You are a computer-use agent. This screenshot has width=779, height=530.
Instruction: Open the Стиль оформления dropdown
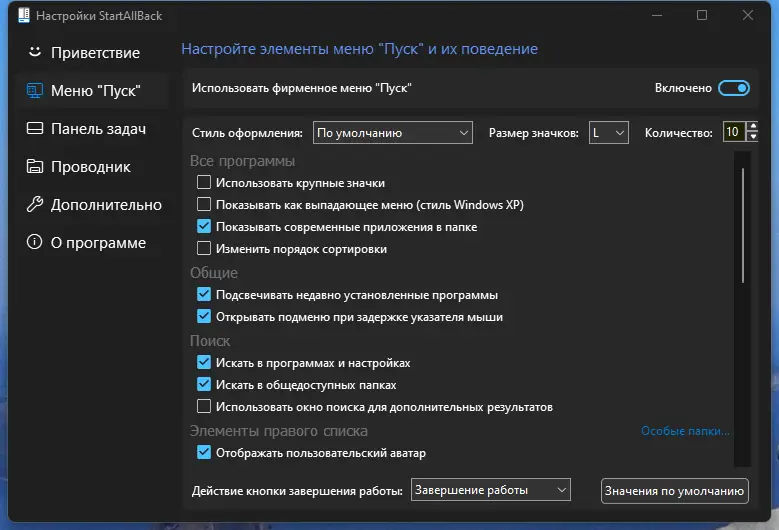point(392,133)
